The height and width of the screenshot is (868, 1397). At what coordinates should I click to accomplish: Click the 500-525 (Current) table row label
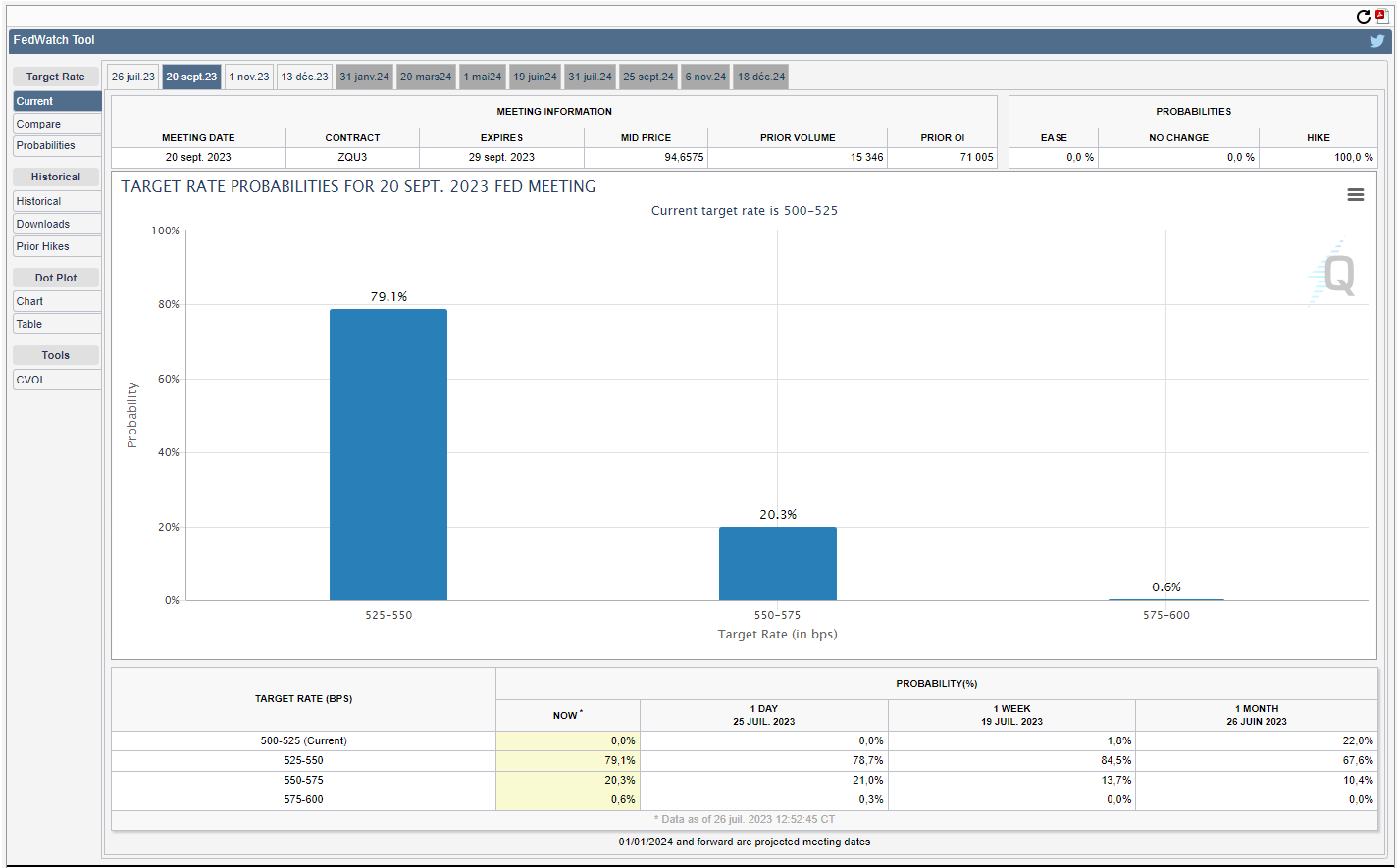coord(303,740)
